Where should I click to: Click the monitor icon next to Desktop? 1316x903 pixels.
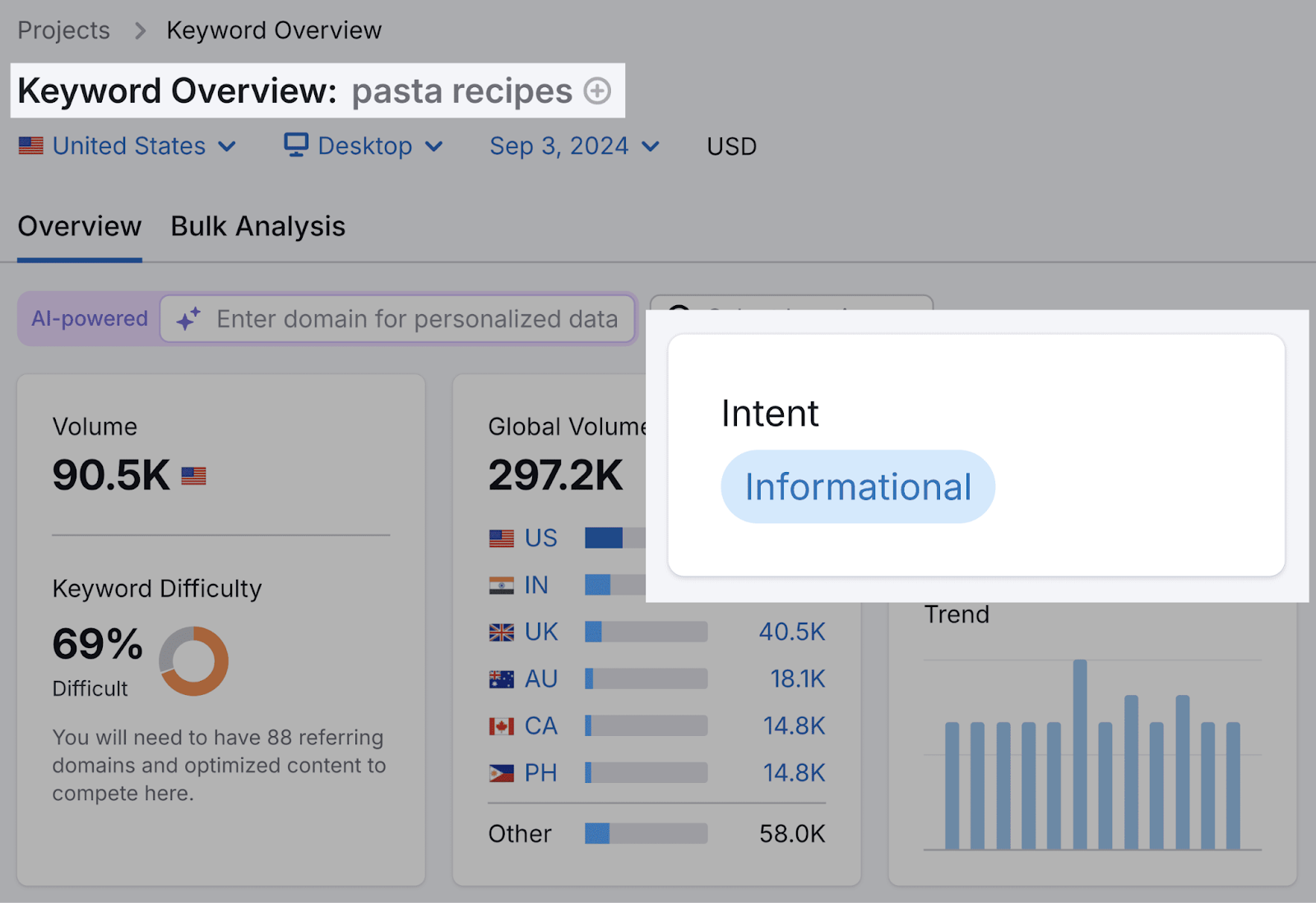(296, 146)
